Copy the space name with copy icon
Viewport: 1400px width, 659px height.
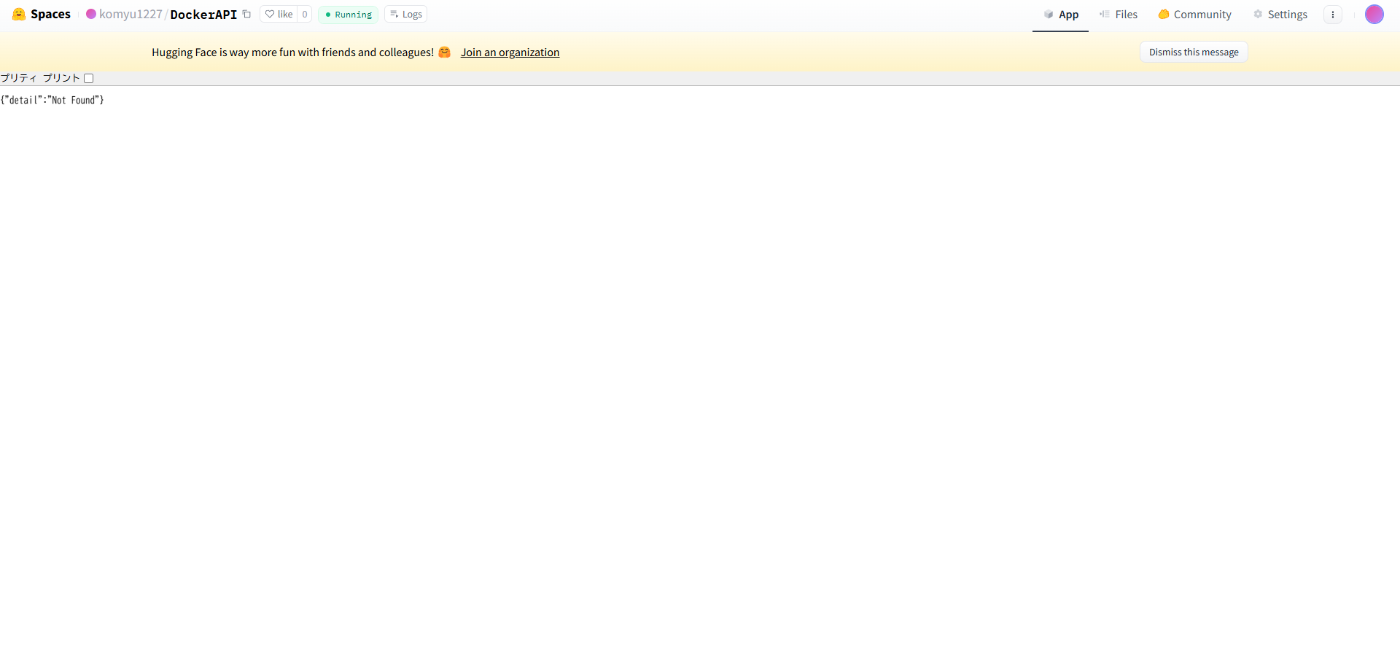pyautogui.click(x=247, y=14)
